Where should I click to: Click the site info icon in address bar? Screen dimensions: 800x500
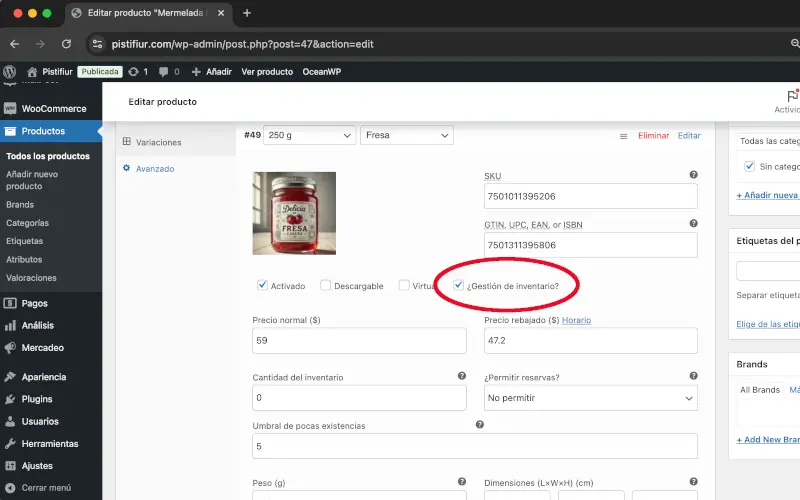pos(97,44)
